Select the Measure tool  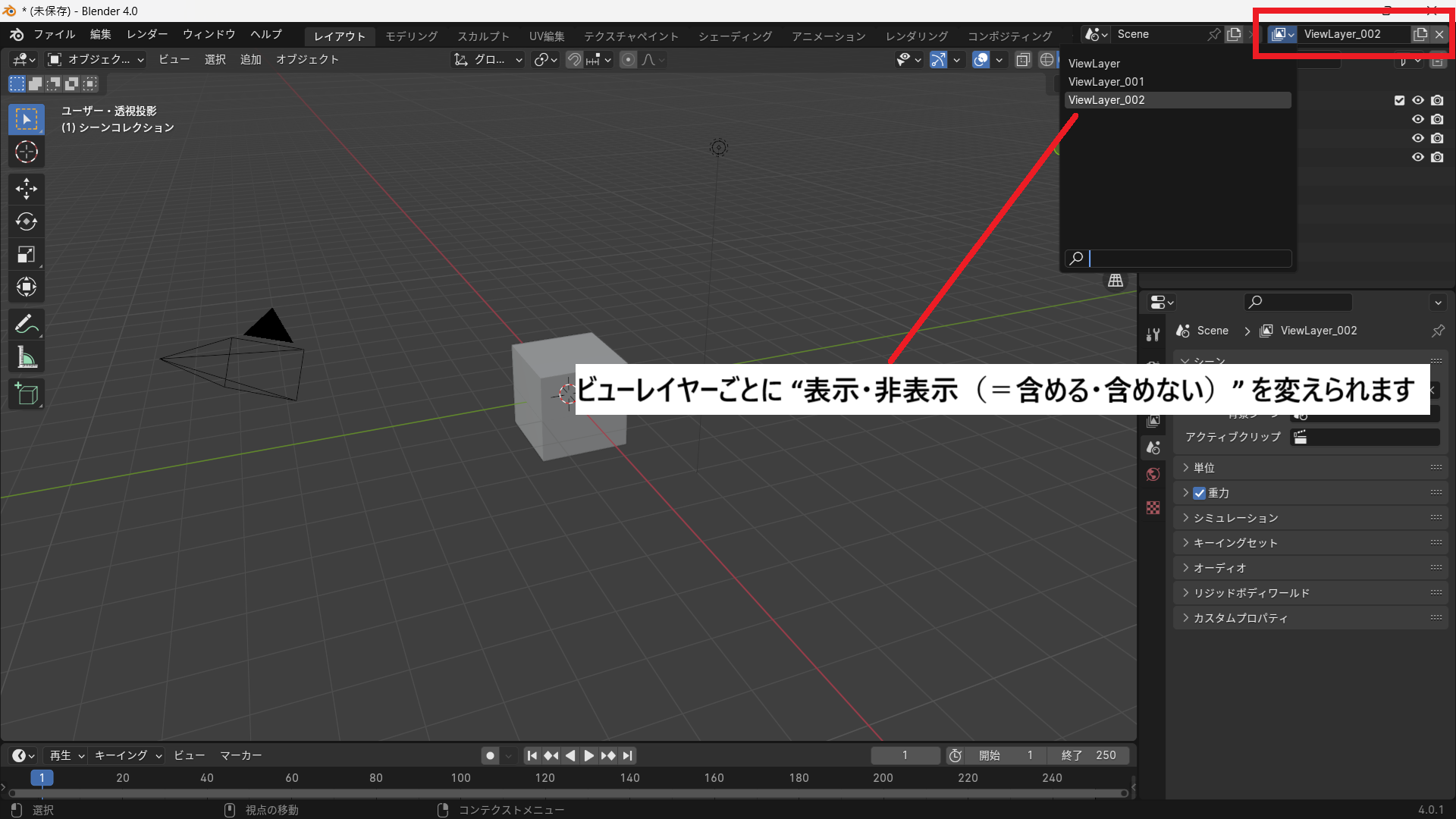27,357
